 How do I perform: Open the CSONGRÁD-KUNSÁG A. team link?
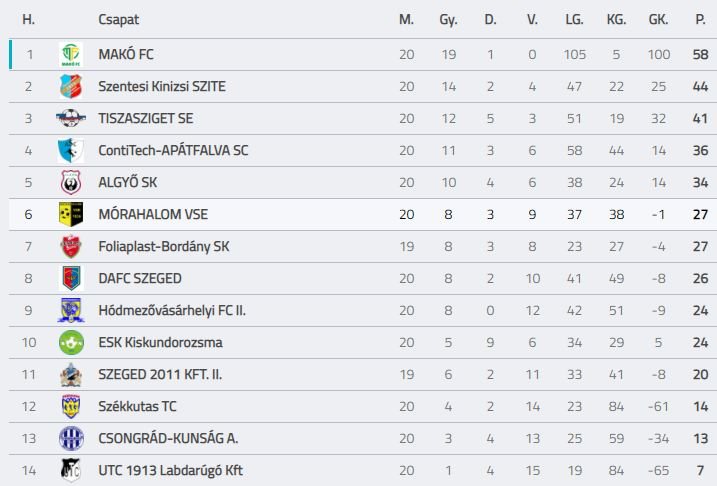click(168, 438)
